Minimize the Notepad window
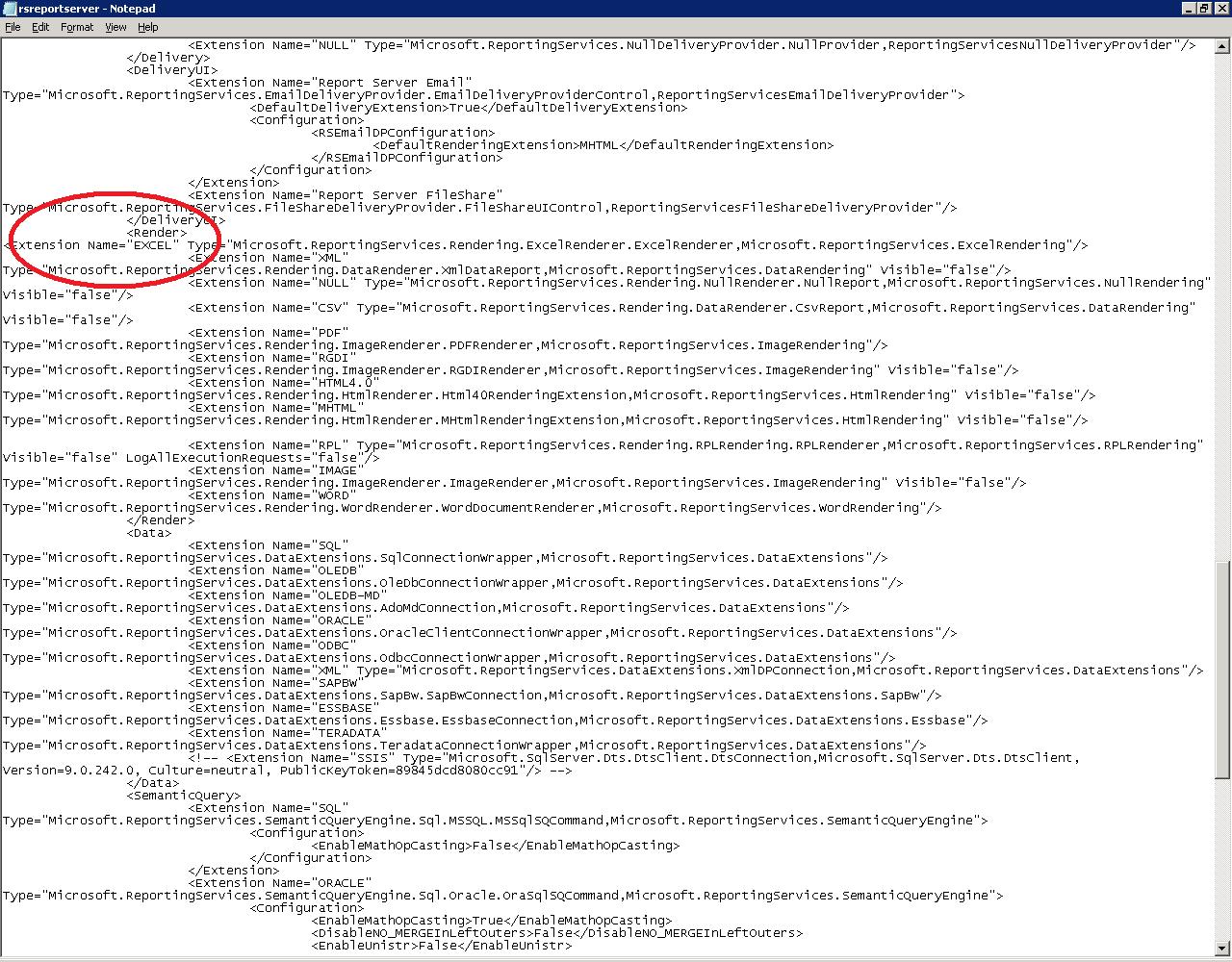The height and width of the screenshot is (962, 1232). pyautogui.click(x=1189, y=9)
